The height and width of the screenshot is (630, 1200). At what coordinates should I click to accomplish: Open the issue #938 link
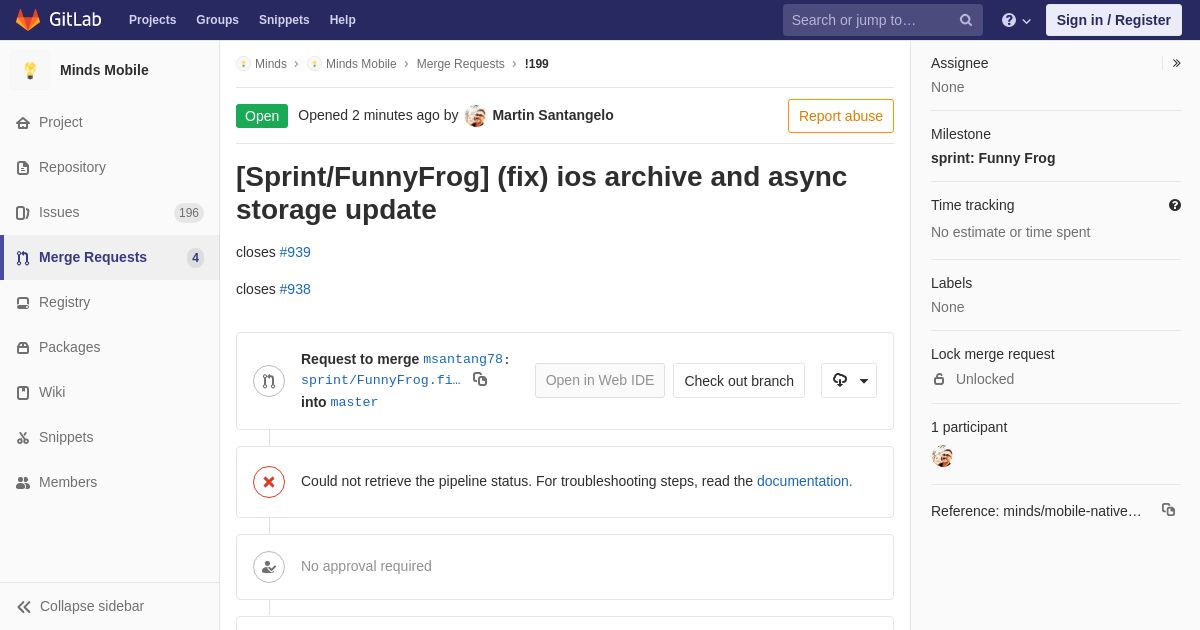295,289
